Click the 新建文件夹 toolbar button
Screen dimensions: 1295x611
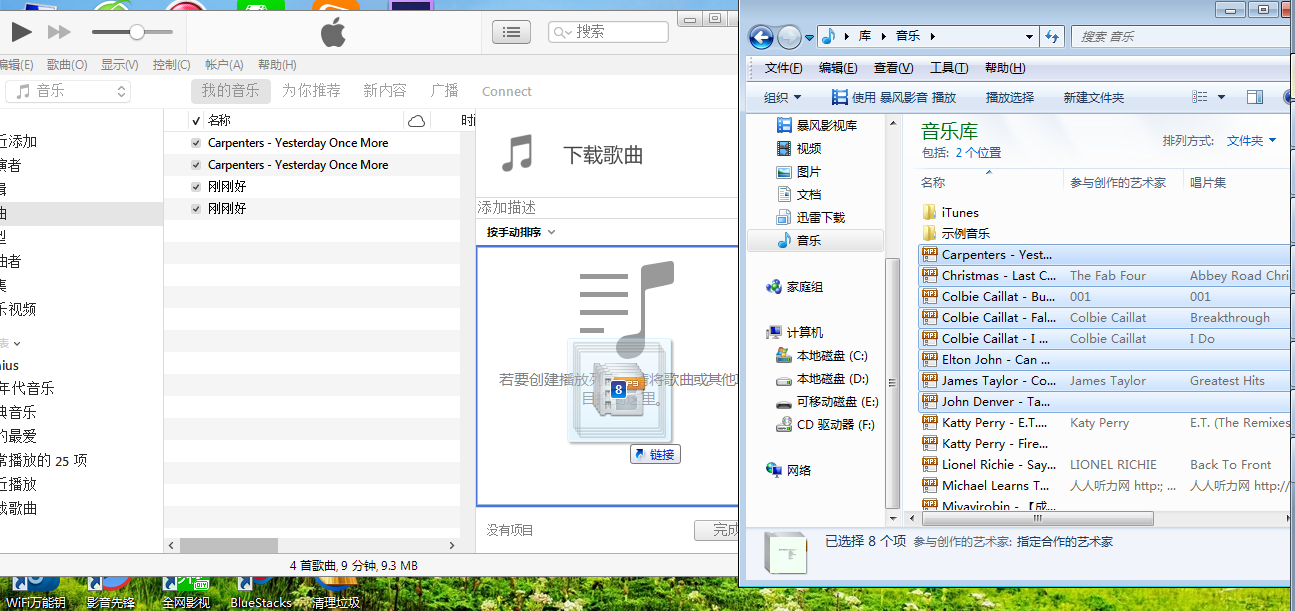1093,97
